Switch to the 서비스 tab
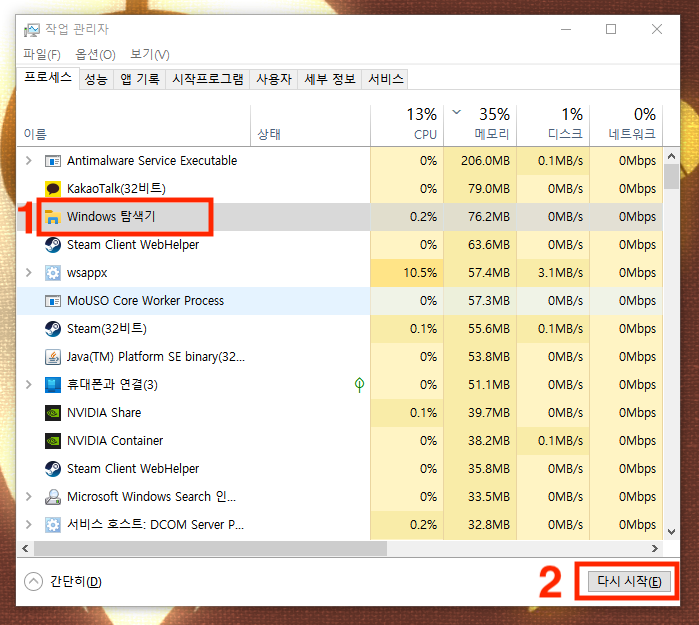The height and width of the screenshot is (625, 699). tap(386, 79)
